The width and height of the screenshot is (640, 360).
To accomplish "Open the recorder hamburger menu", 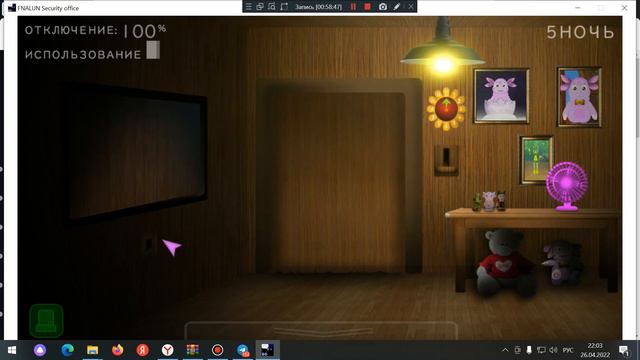I will 248,7.
